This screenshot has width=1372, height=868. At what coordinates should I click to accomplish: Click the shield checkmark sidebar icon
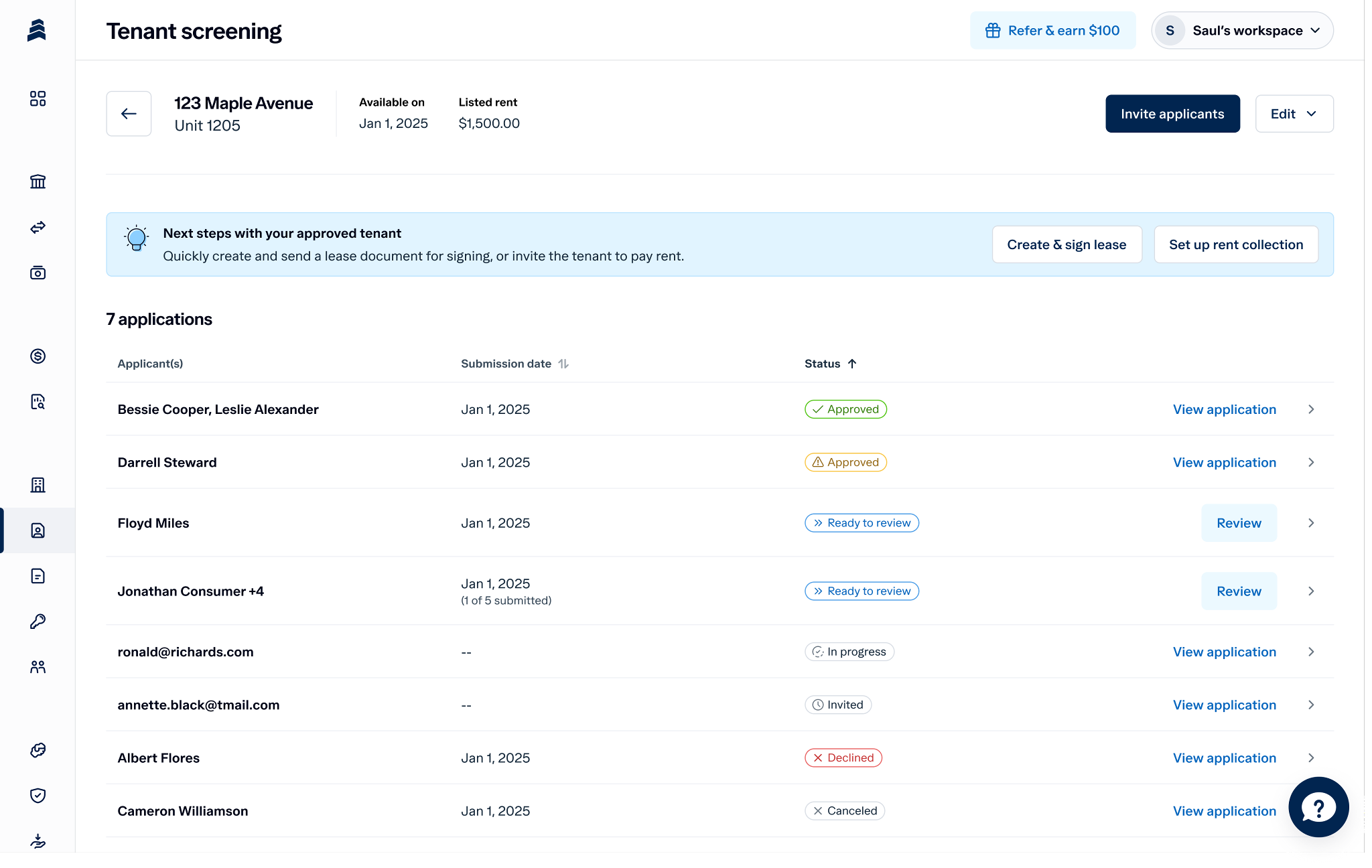pos(38,796)
